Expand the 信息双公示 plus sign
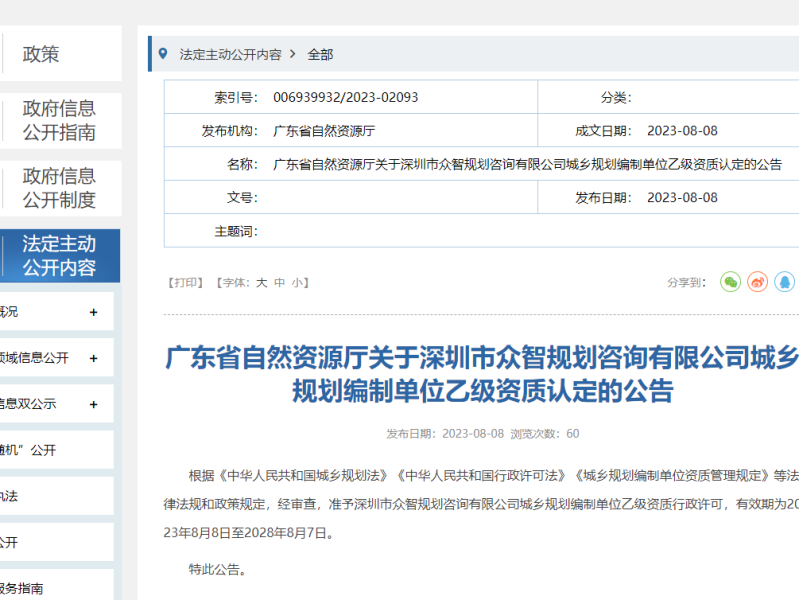Image resolution: width=799 pixels, height=600 pixels. (93, 404)
